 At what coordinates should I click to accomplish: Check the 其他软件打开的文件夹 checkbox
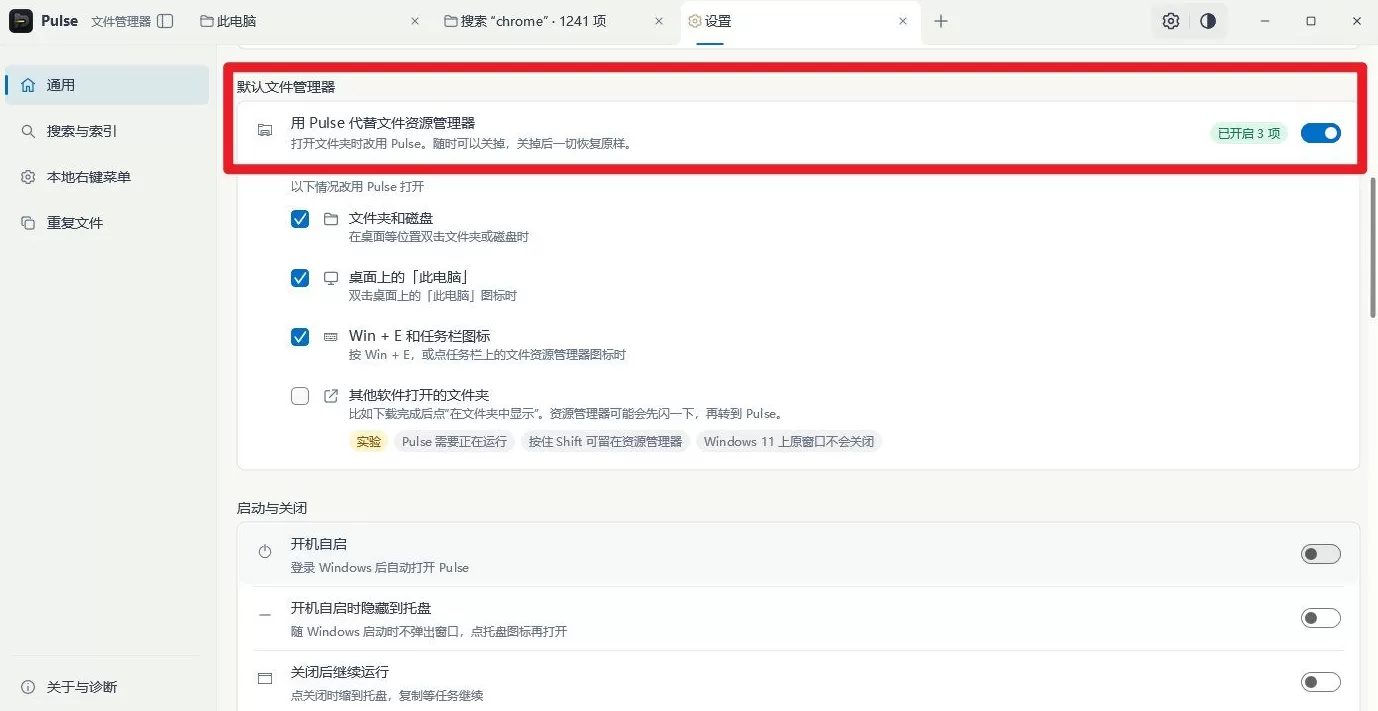click(x=300, y=395)
